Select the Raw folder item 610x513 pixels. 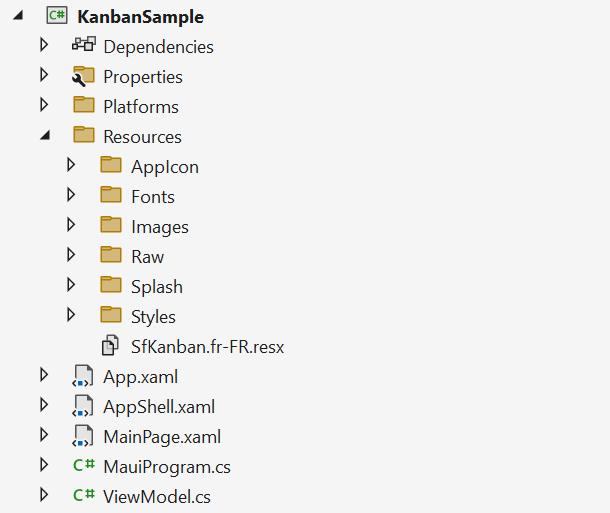pyautogui.click(x=147, y=257)
